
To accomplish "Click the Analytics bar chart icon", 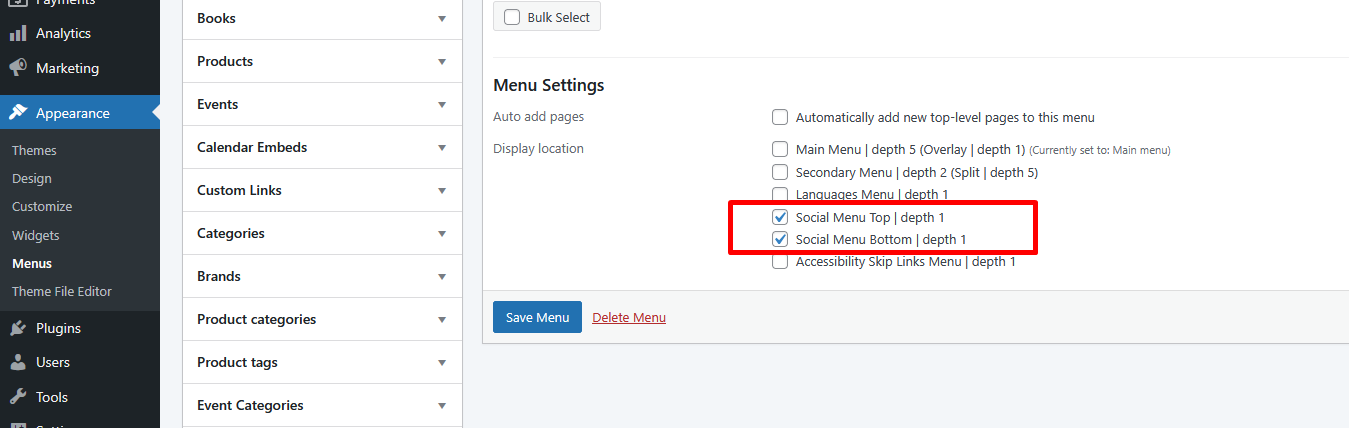I will coord(18,33).
